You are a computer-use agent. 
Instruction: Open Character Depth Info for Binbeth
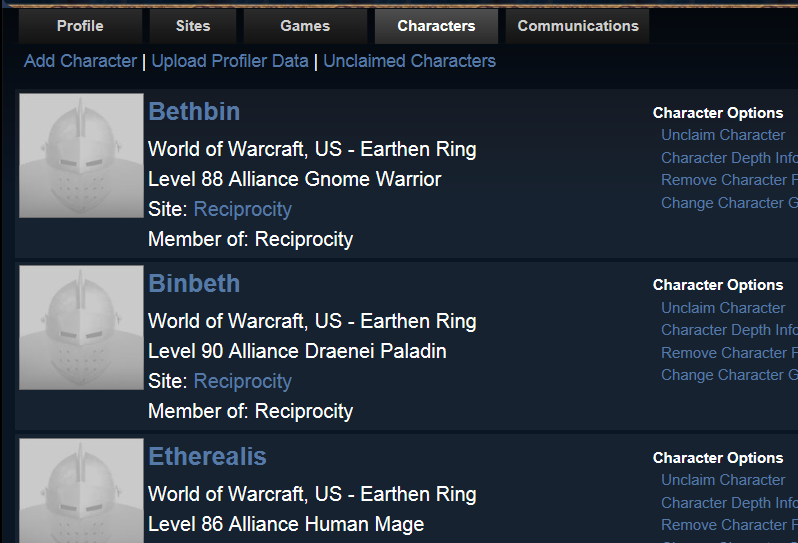pos(729,330)
